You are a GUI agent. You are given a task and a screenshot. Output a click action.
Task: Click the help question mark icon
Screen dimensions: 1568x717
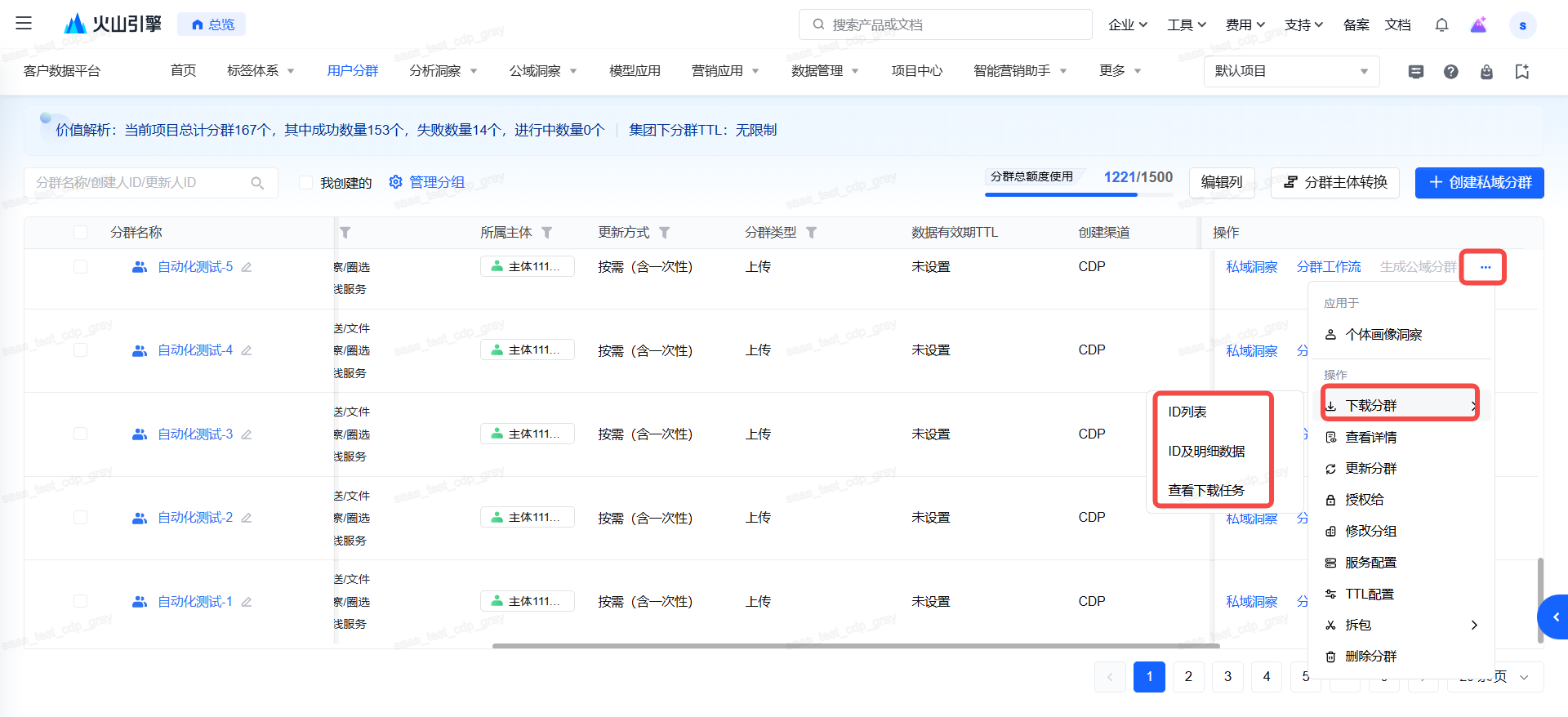click(1450, 72)
